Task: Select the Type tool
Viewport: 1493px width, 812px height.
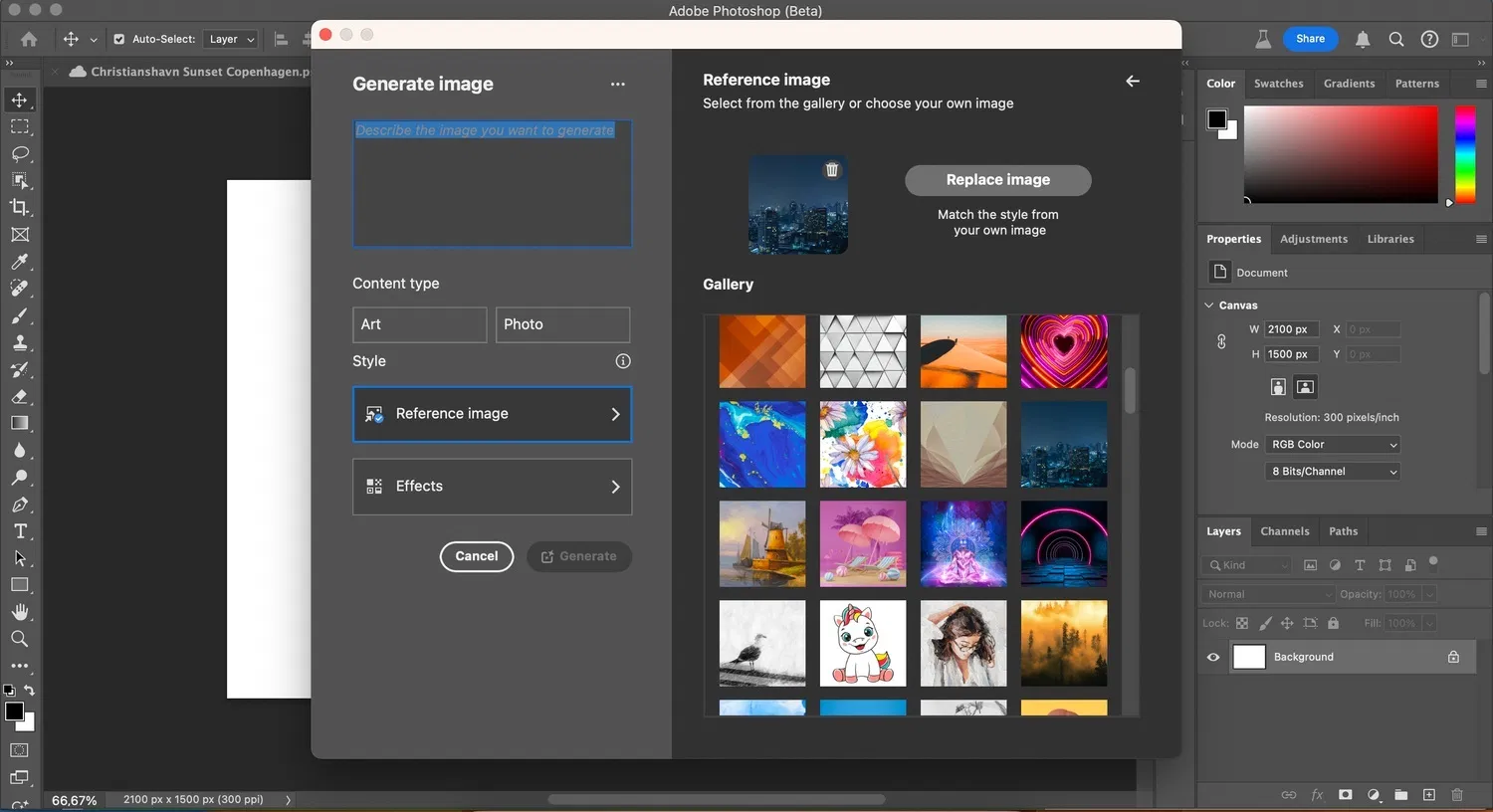Action: coord(20,531)
